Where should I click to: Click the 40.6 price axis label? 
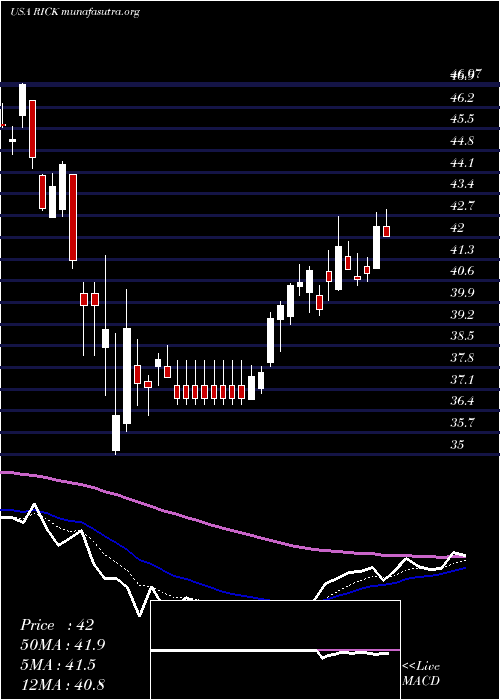(x=462, y=271)
